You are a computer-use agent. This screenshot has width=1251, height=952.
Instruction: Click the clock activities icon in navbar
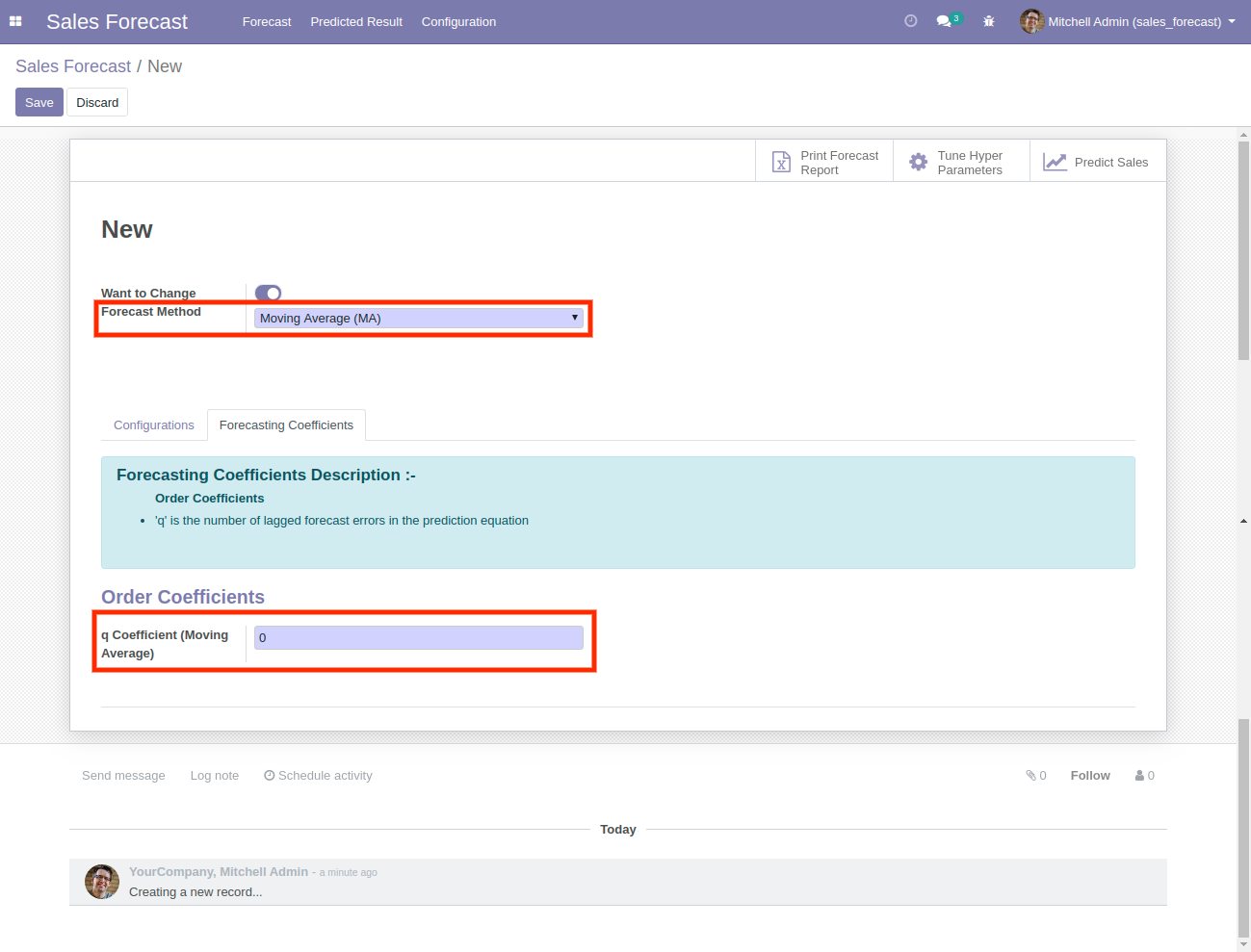(910, 21)
